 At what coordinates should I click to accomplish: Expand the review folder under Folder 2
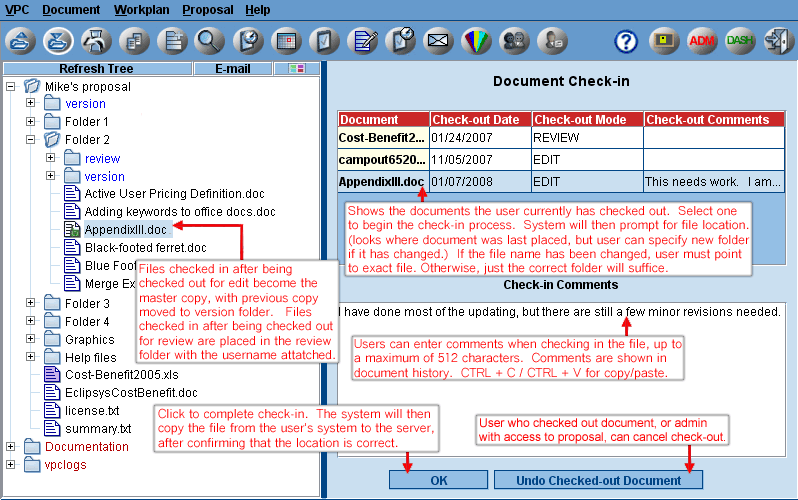click(50, 158)
